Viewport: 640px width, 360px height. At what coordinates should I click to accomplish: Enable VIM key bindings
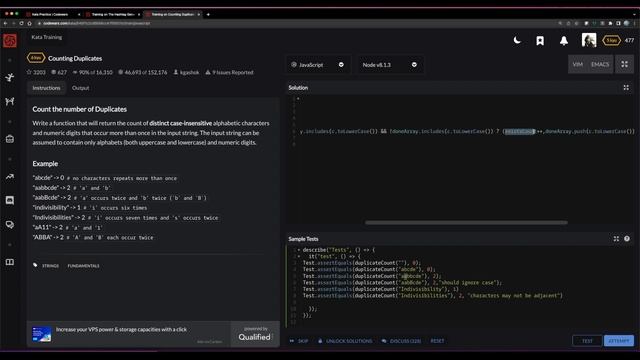pos(578,64)
